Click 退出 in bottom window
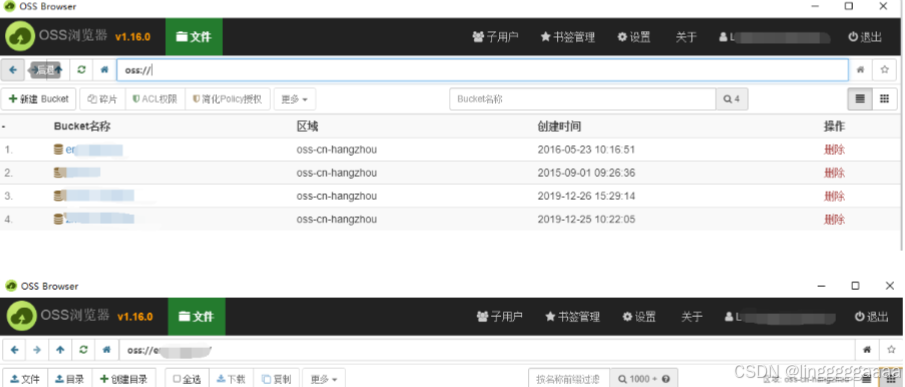Image resolution: width=905 pixels, height=387 pixels. [872, 317]
